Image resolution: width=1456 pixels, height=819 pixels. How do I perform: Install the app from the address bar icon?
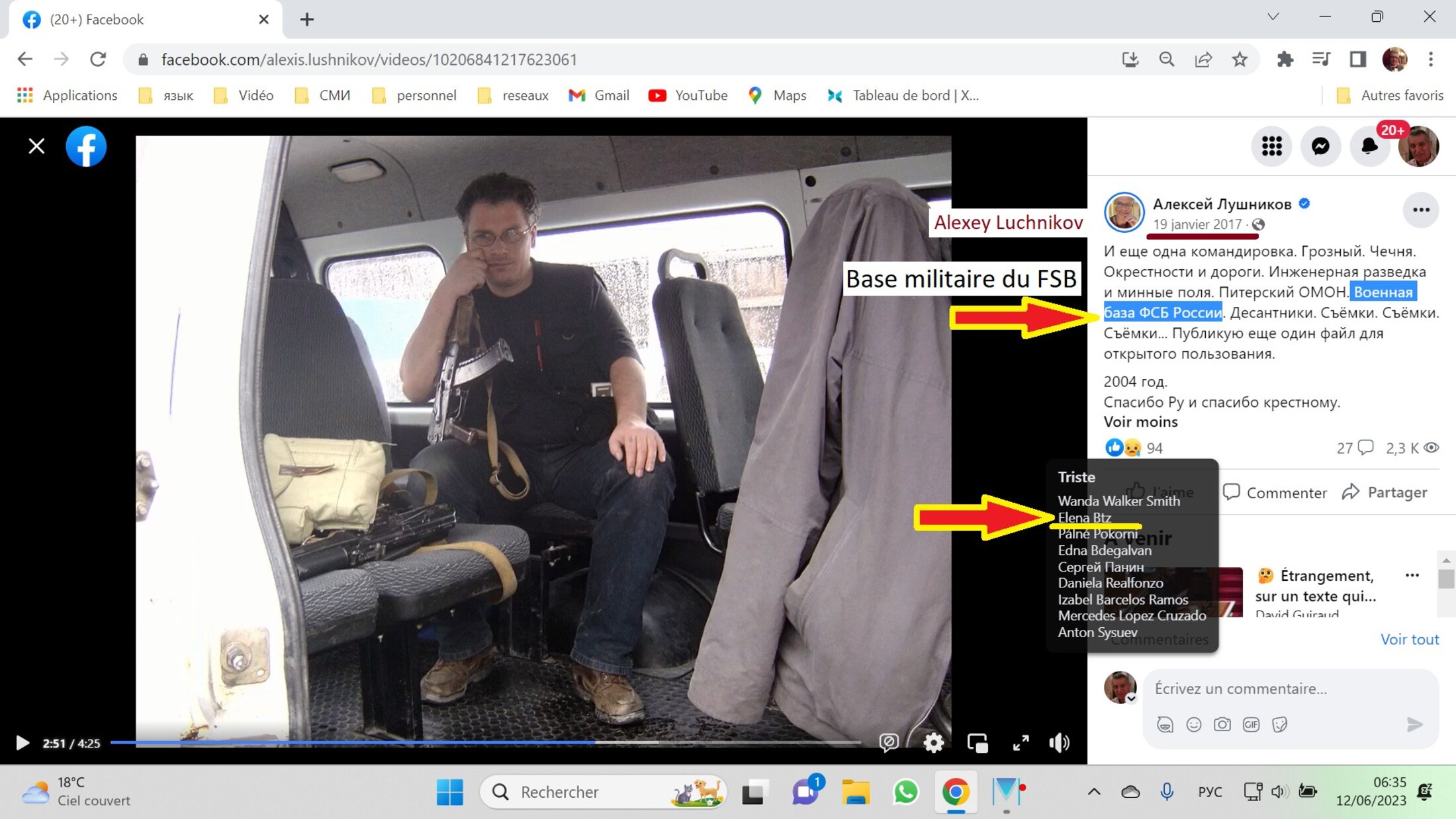coord(1130,60)
